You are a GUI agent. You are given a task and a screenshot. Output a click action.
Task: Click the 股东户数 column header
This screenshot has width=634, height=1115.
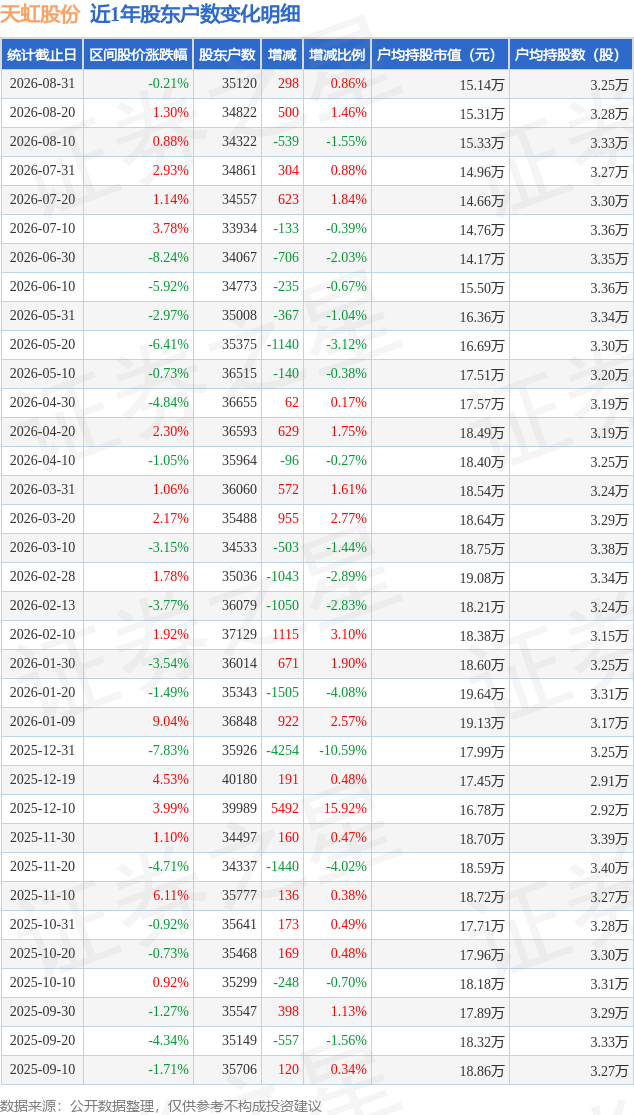click(x=227, y=55)
